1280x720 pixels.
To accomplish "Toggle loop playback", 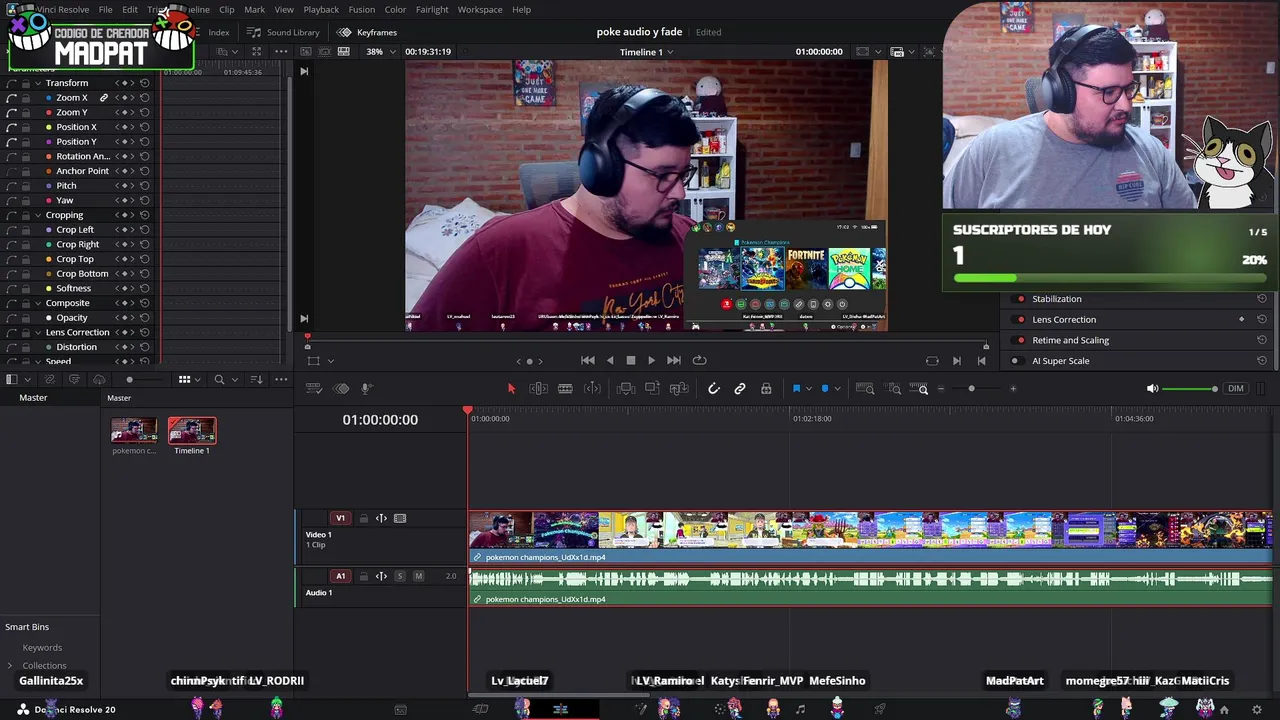I will [x=699, y=360].
